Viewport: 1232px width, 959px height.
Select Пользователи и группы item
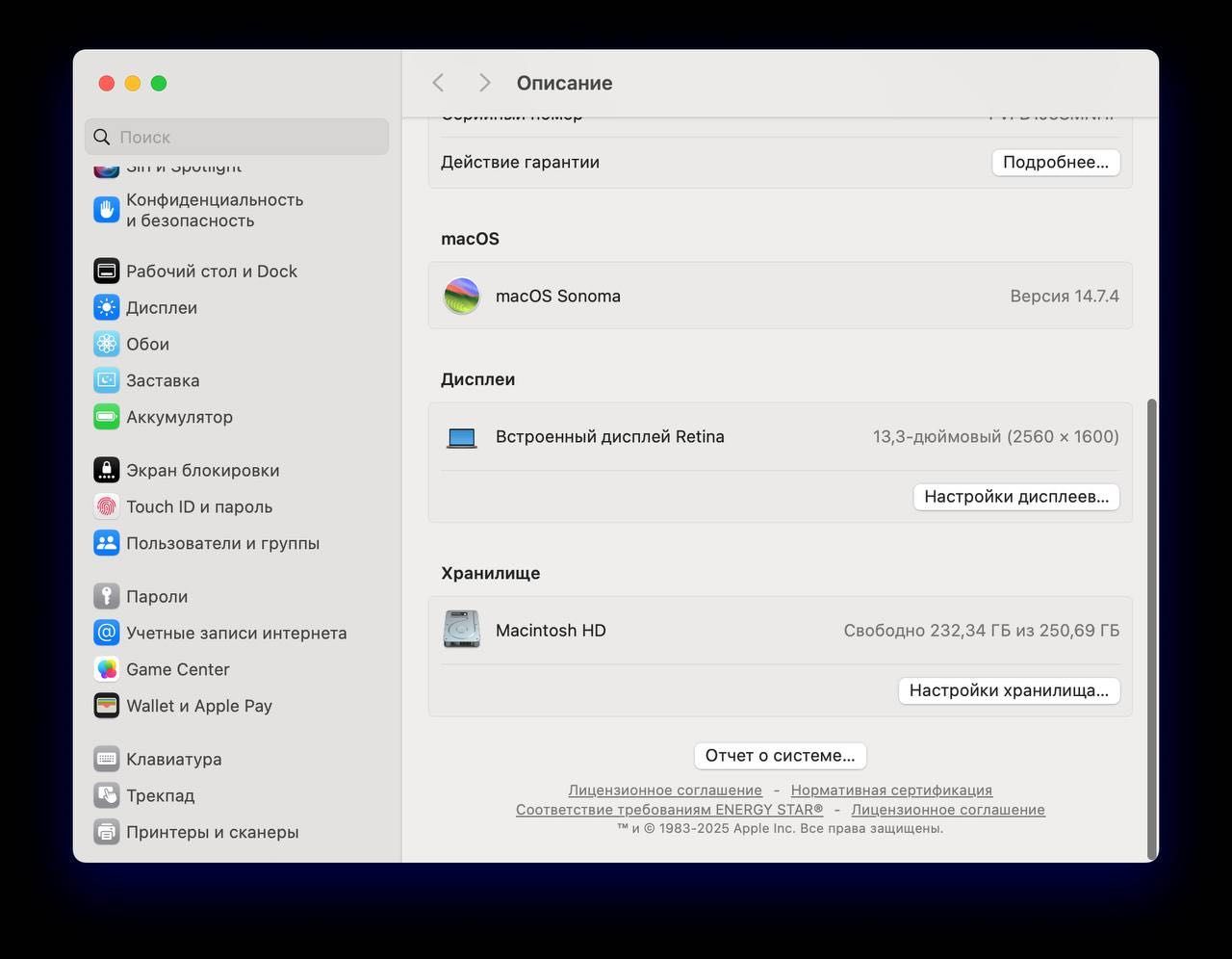click(237, 543)
